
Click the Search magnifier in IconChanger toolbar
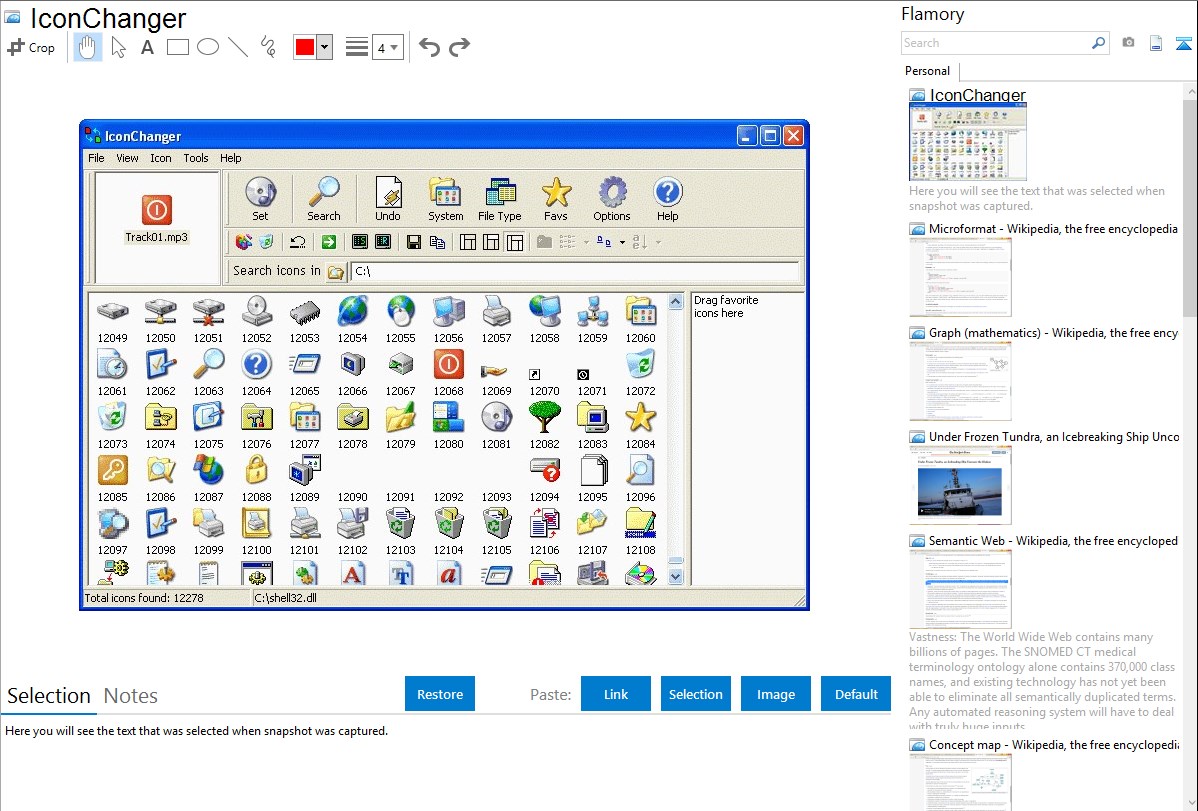point(324,199)
